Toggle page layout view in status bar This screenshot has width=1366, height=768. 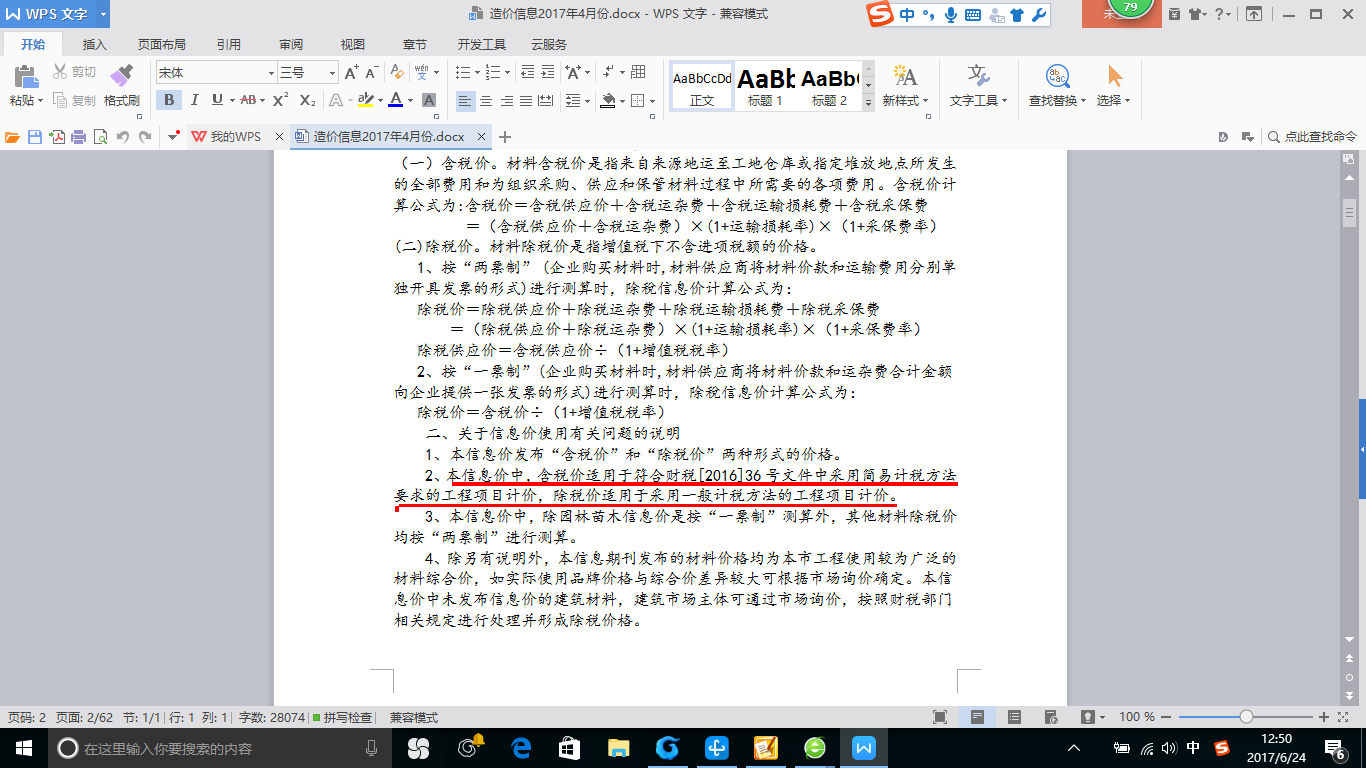tap(977, 717)
